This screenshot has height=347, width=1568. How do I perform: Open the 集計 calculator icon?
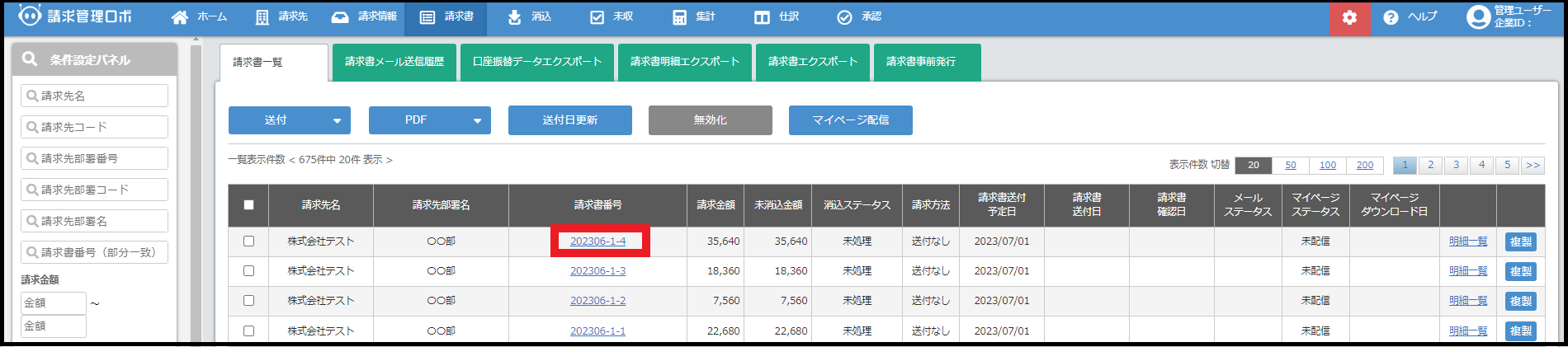pyautogui.click(x=679, y=17)
